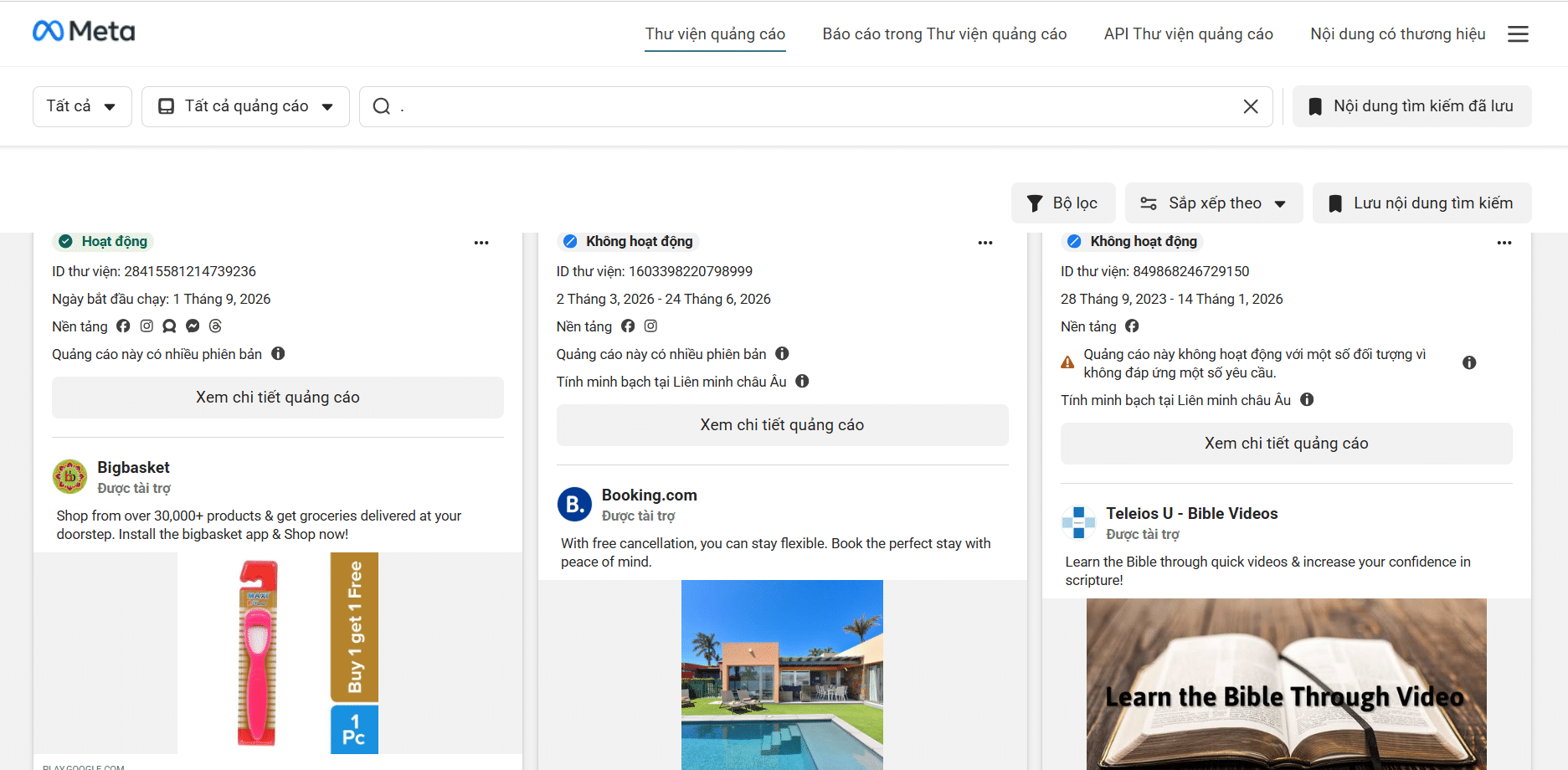Expand the 'Tất cả quảng cáo' category dropdown
The image size is (1568, 770).
(x=245, y=106)
